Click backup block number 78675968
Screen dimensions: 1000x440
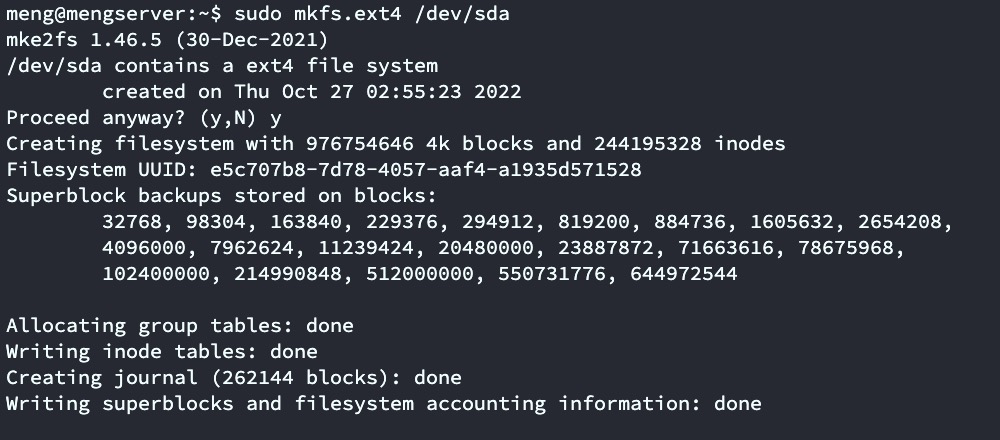point(846,248)
